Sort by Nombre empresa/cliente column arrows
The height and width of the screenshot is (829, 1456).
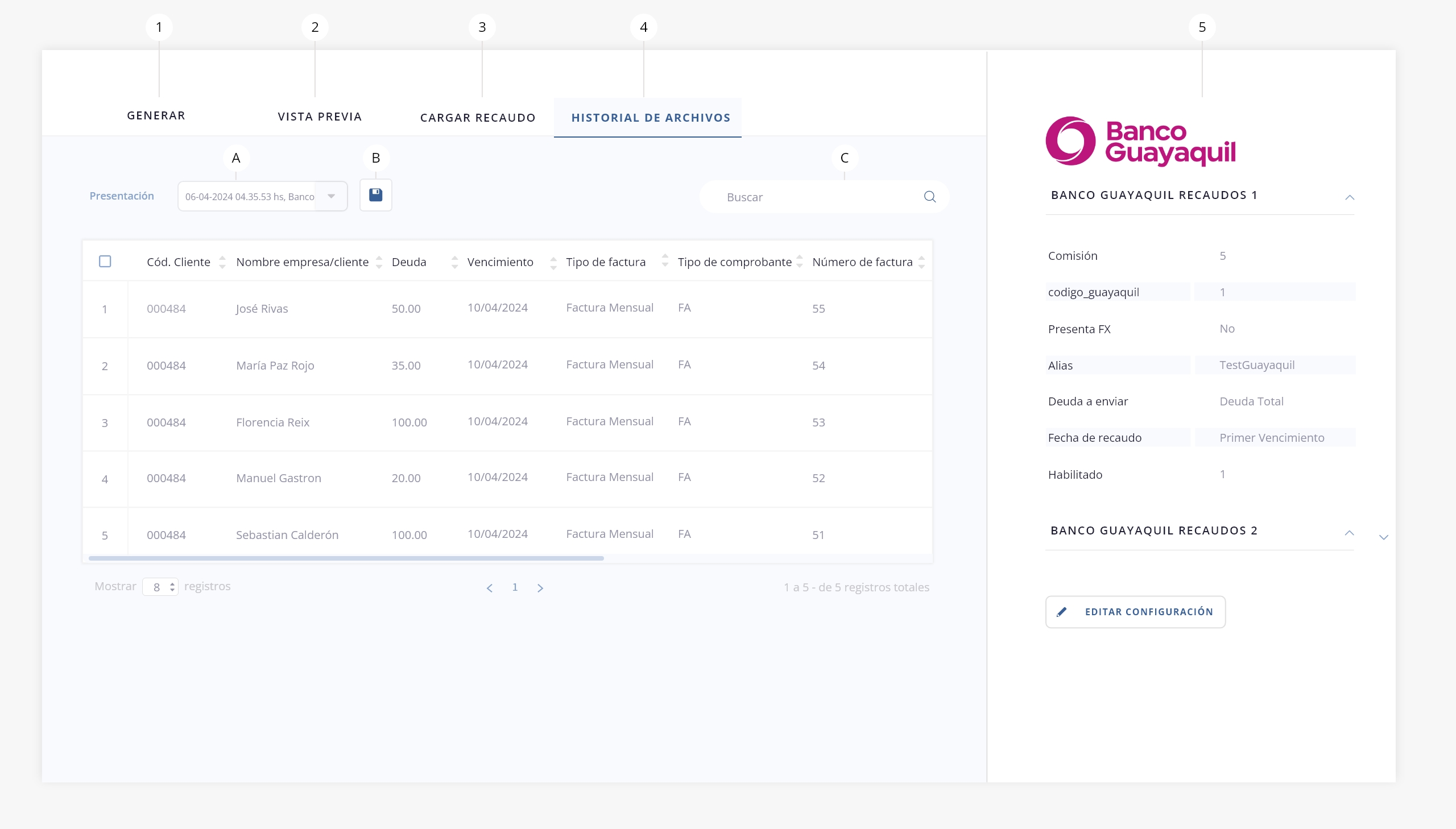(x=379, y=262)
